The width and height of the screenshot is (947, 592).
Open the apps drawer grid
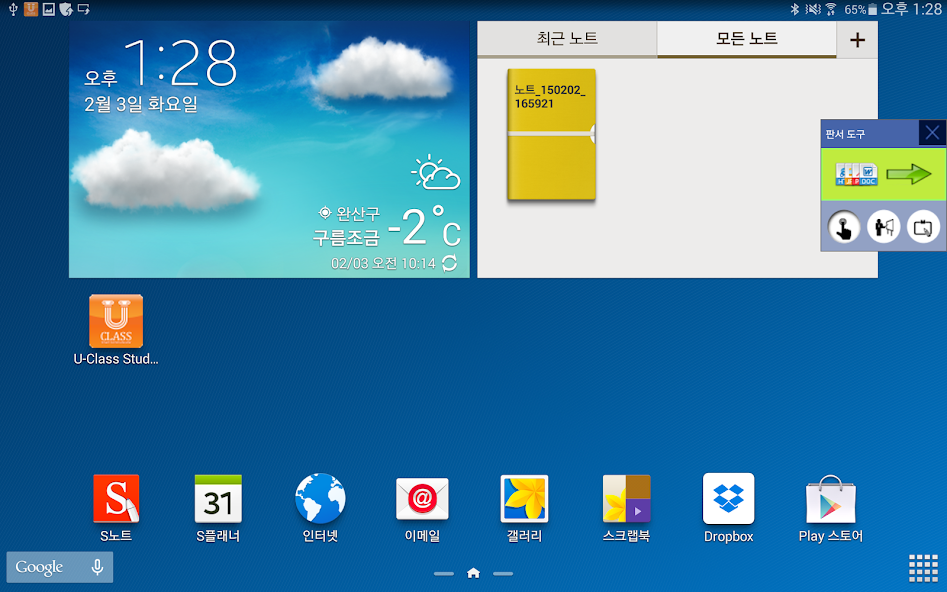click(x=922, y=567)
